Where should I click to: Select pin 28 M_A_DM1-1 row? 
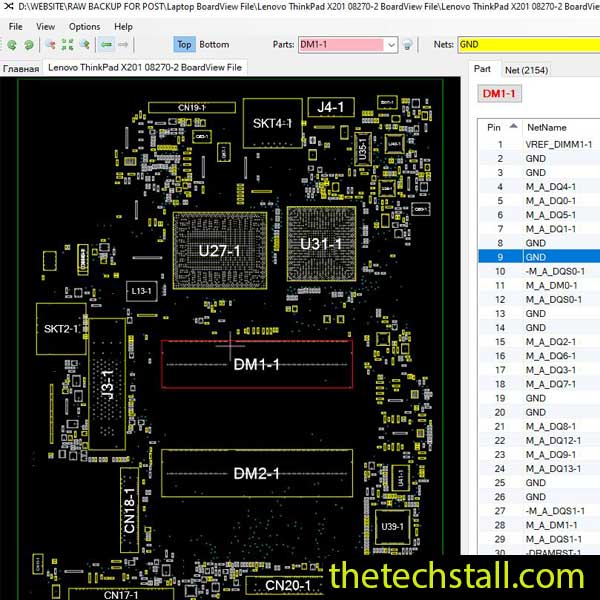coord(539,525)
